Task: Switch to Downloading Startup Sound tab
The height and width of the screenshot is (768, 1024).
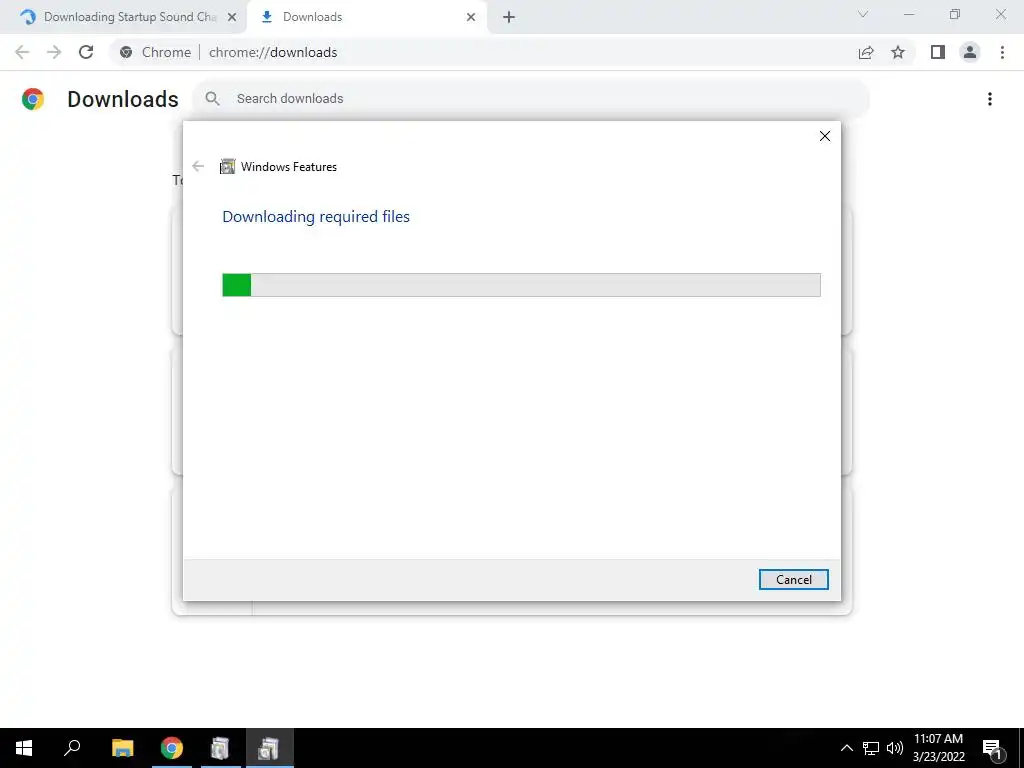Action: click(x=123, y=17)
